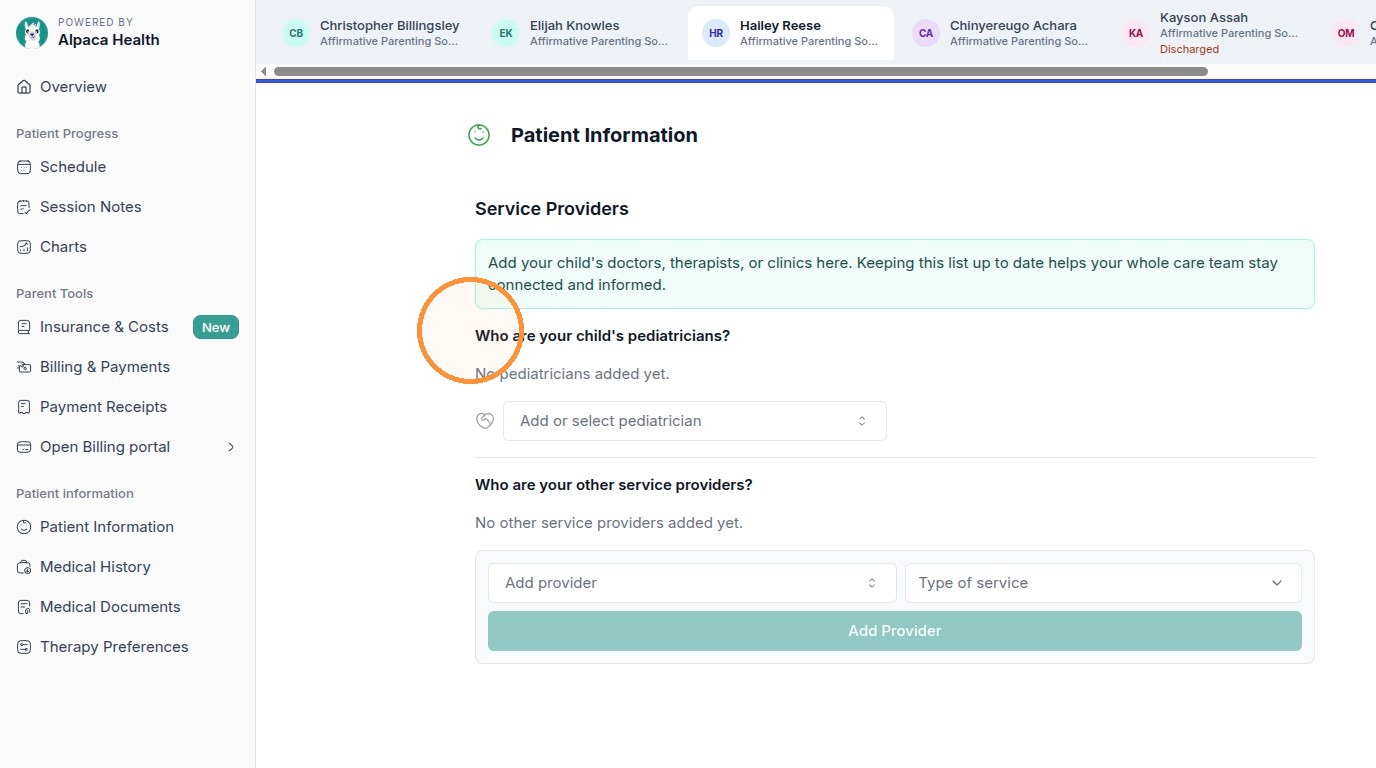Viewport: 1376px width, 768px height.
Task: Click the Charts icon
Action: [24, 247]
